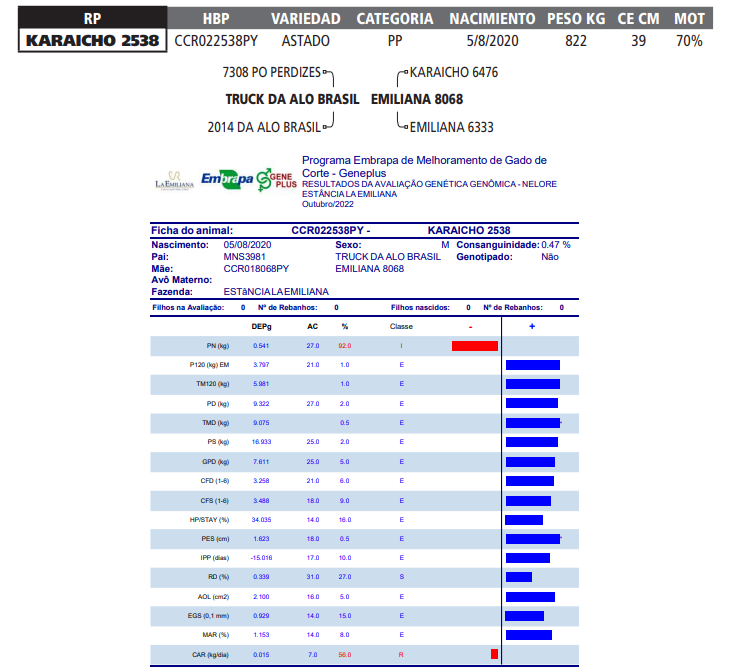
Task: Click the blue HP/STAY (%) bar
Action: click(x=524, y=520)
